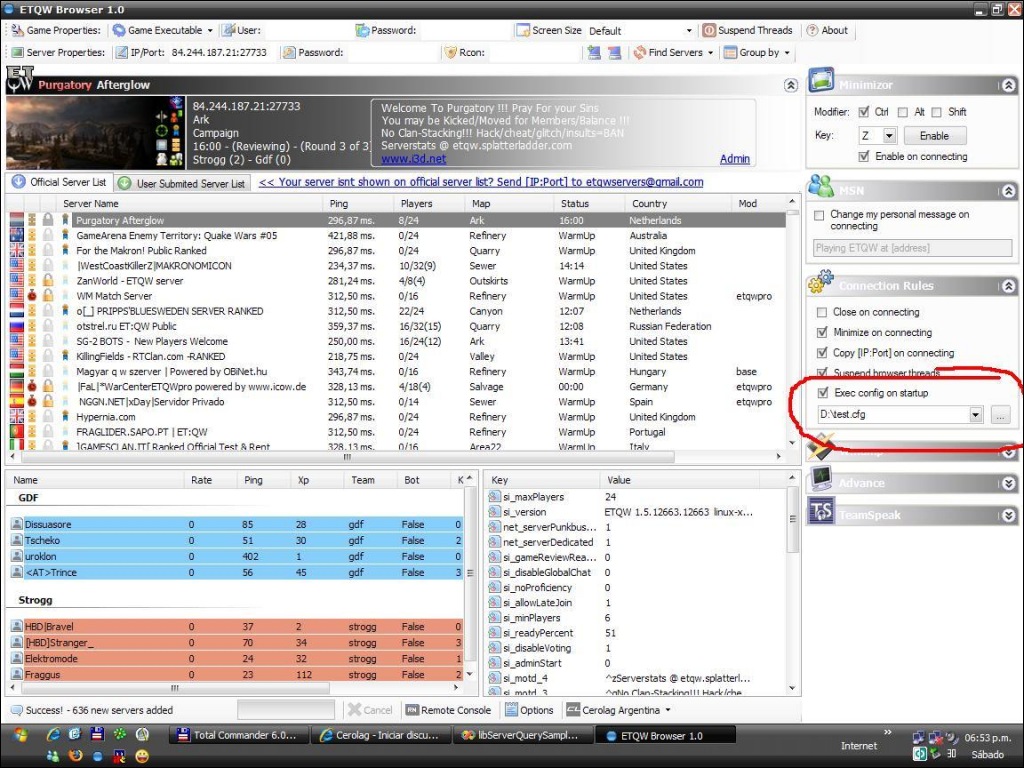The image size is (1024, 768).
Task: Uncheck Copy [IP:Port] on connecting
Action: click(822, 353)
